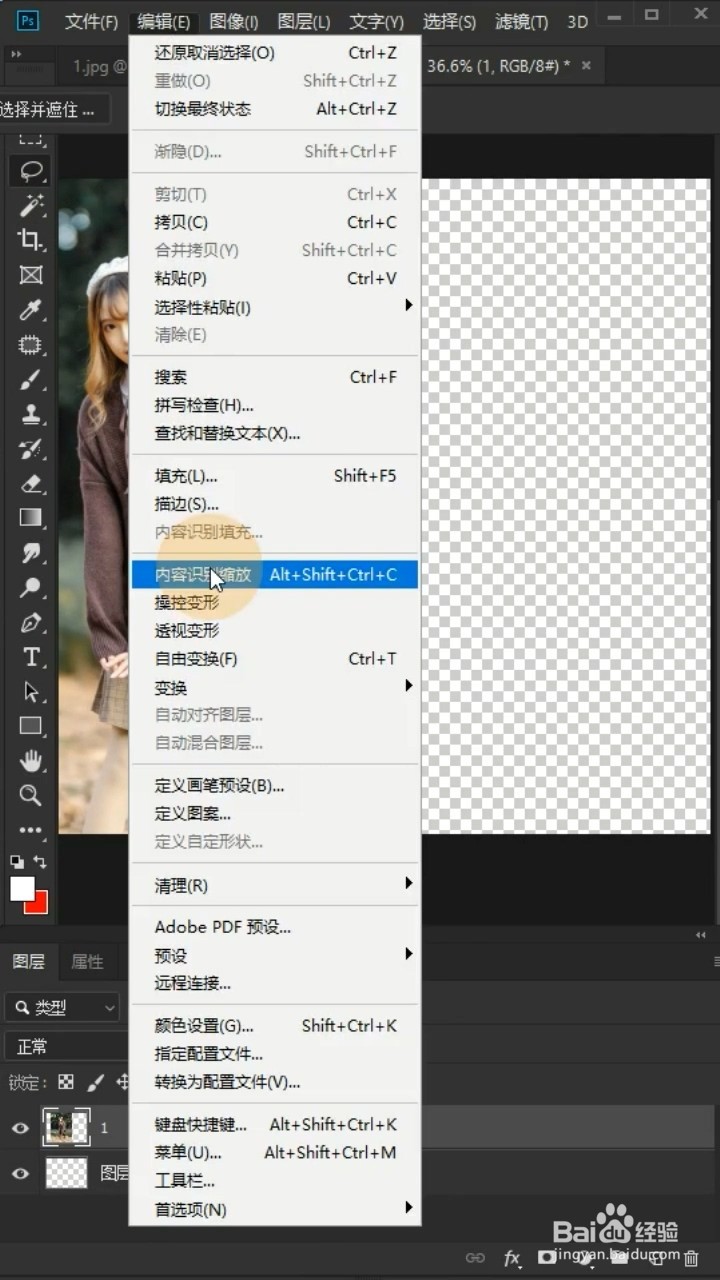Expand the collapsed tab strip double chevron
This screenshot has height=1280, width=720.
coord(16,54)
